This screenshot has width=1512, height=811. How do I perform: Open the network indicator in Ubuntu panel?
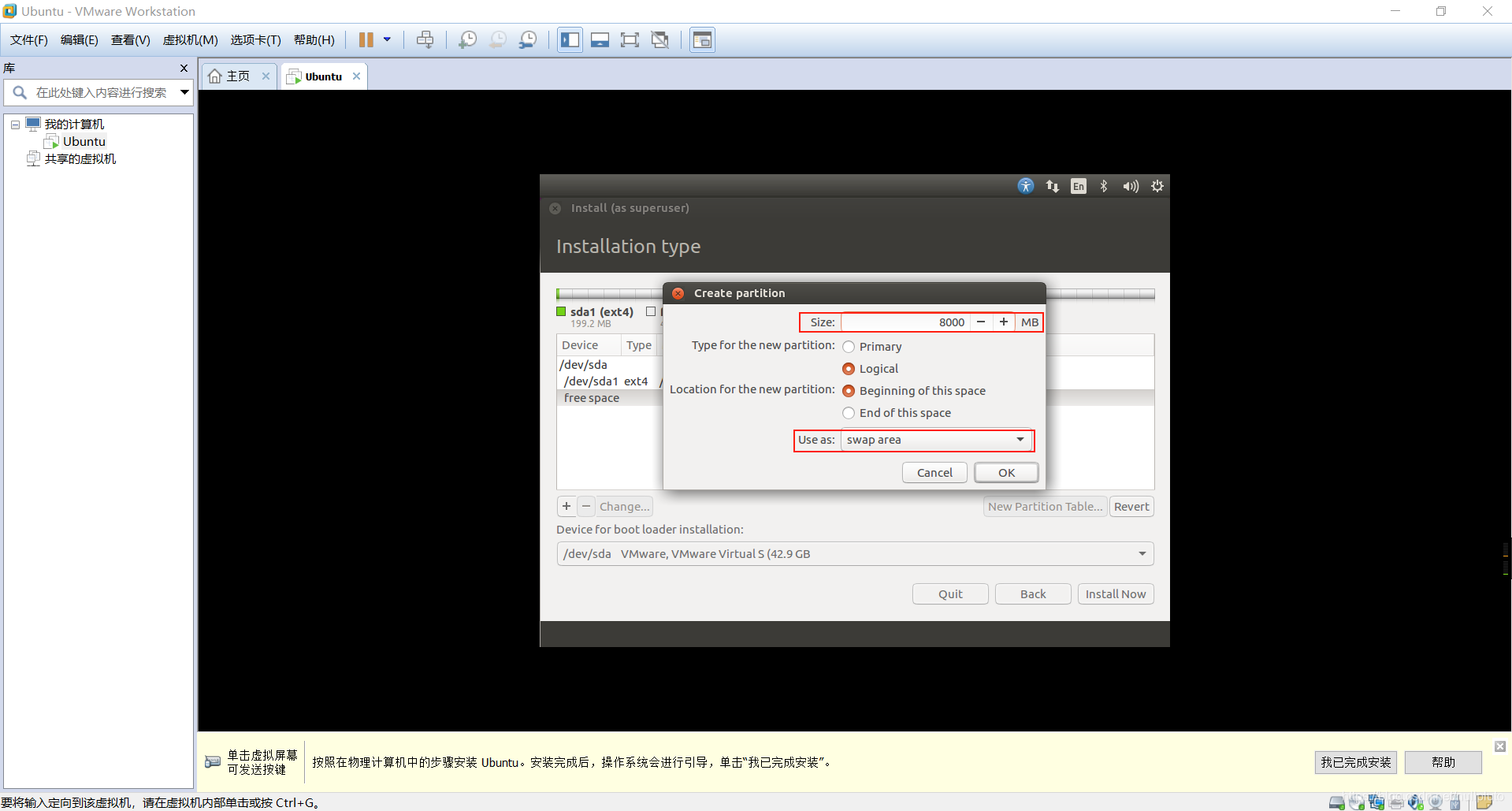point(1053,186)
